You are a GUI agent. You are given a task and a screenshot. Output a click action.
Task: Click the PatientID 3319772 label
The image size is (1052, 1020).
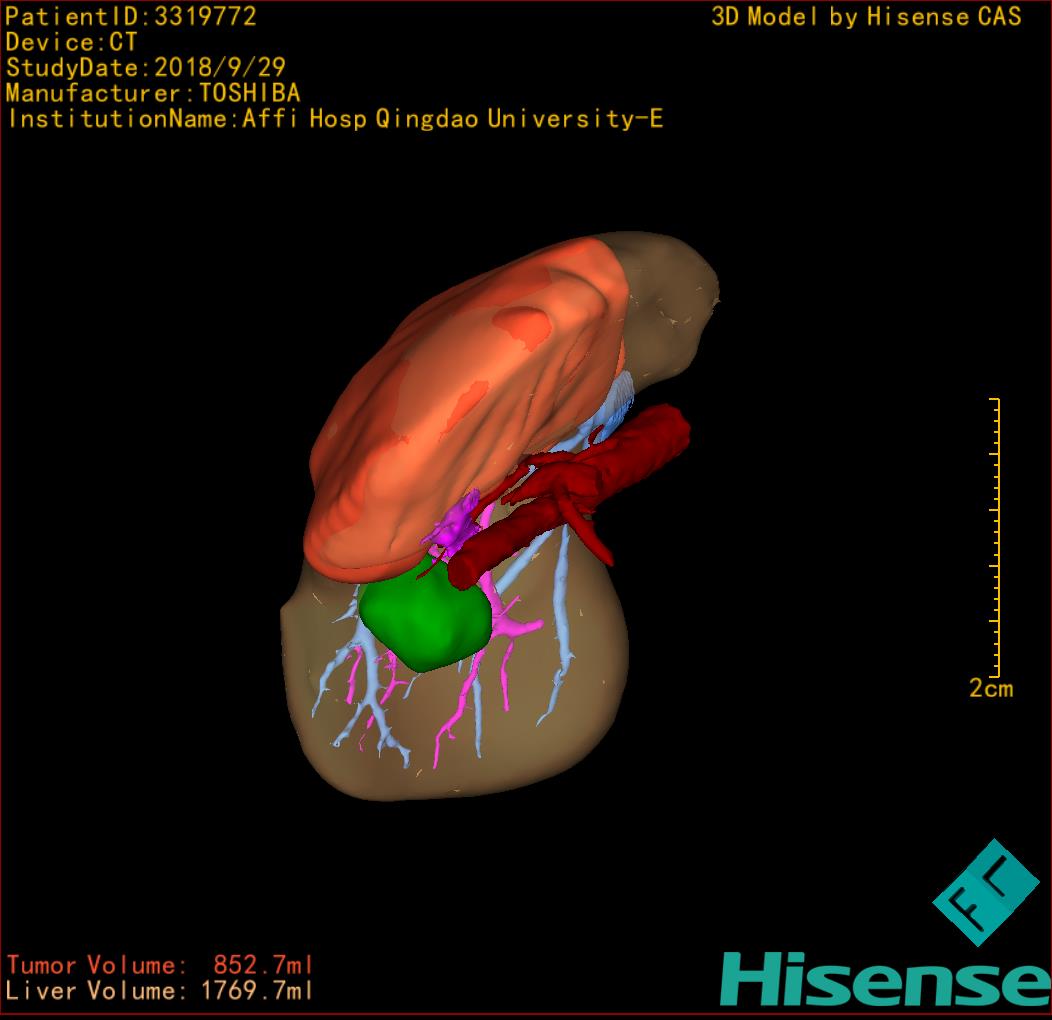tap(131, 16)
